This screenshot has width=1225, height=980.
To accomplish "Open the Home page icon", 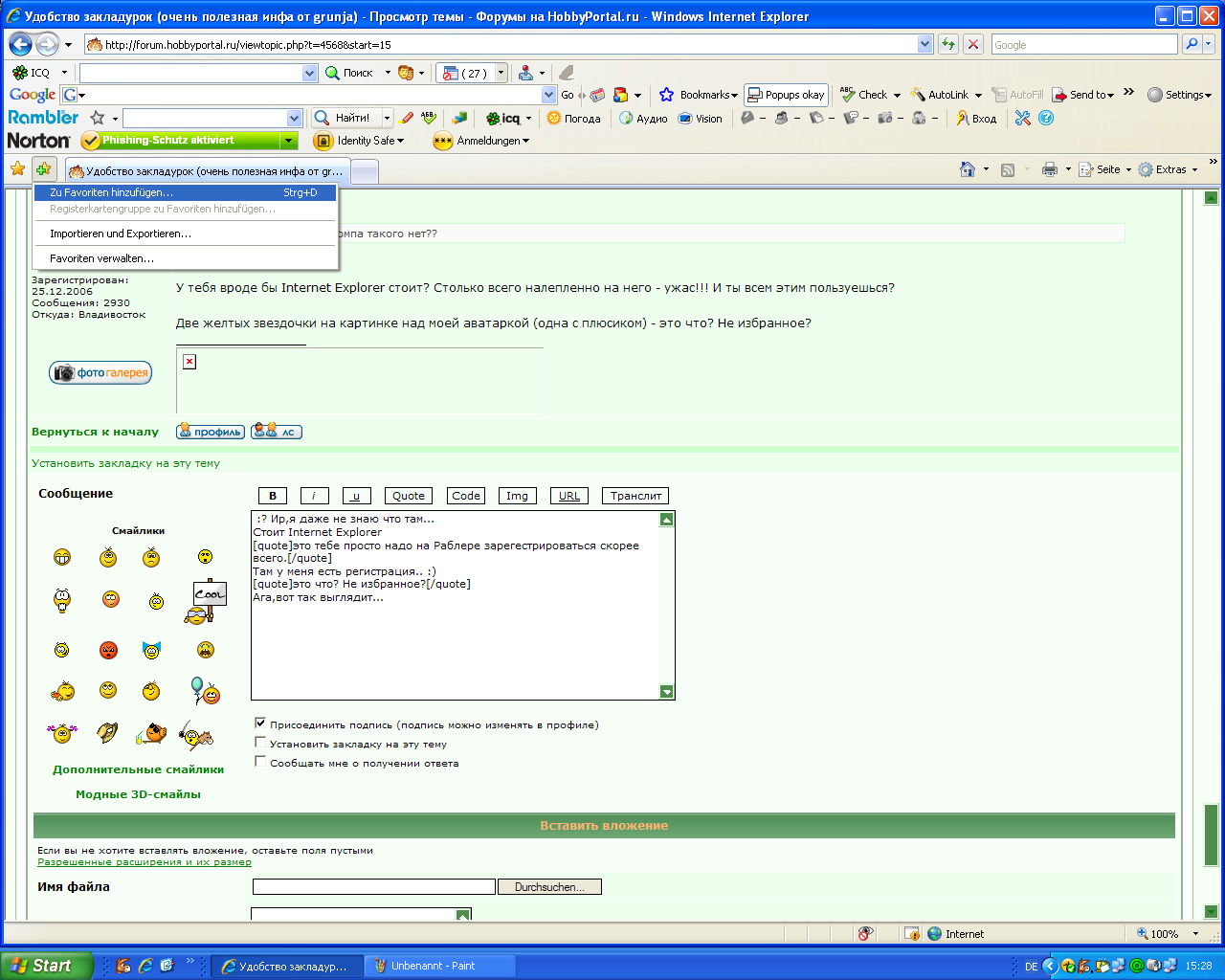I will [x=968, y=169].
